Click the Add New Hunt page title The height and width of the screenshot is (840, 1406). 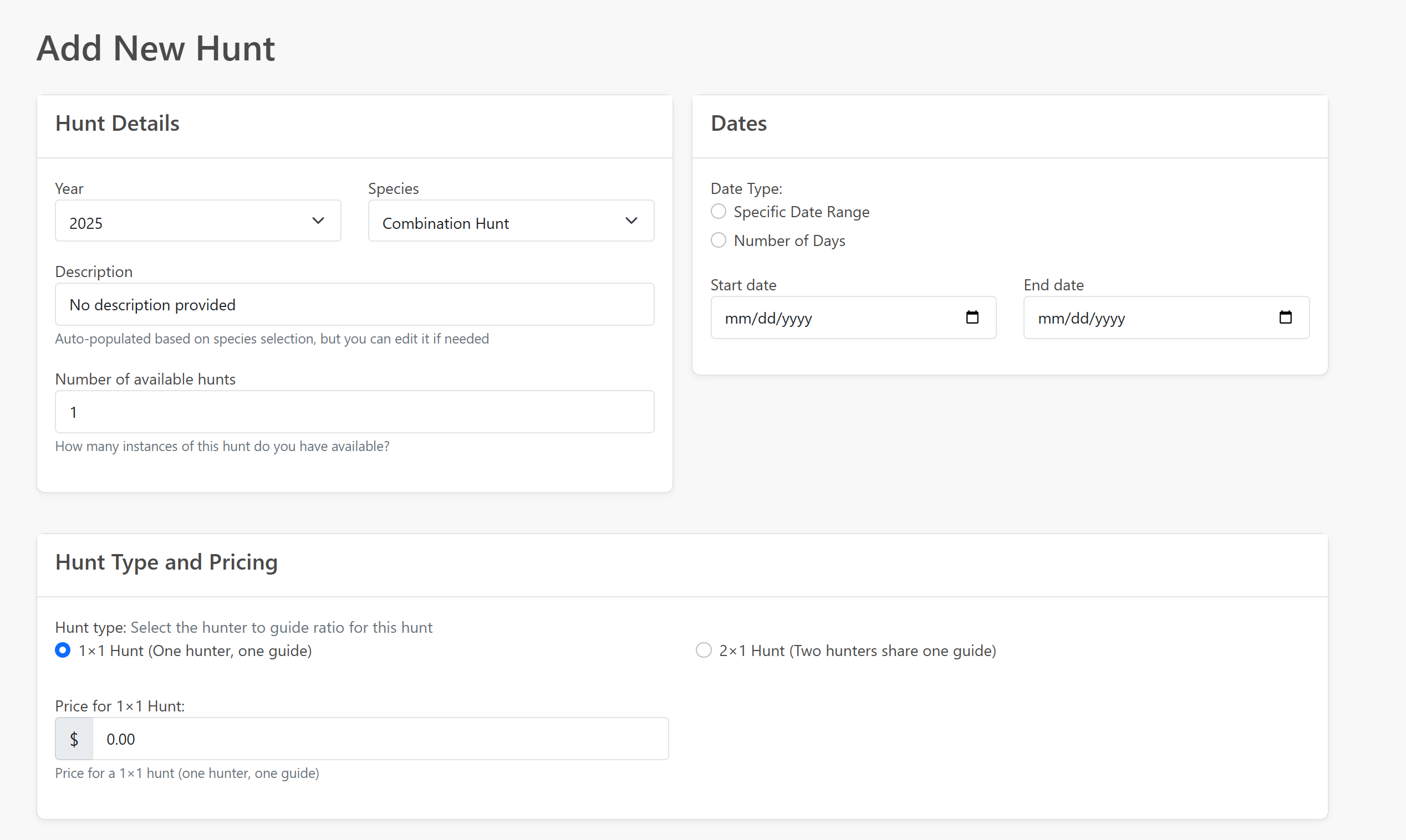156,48
